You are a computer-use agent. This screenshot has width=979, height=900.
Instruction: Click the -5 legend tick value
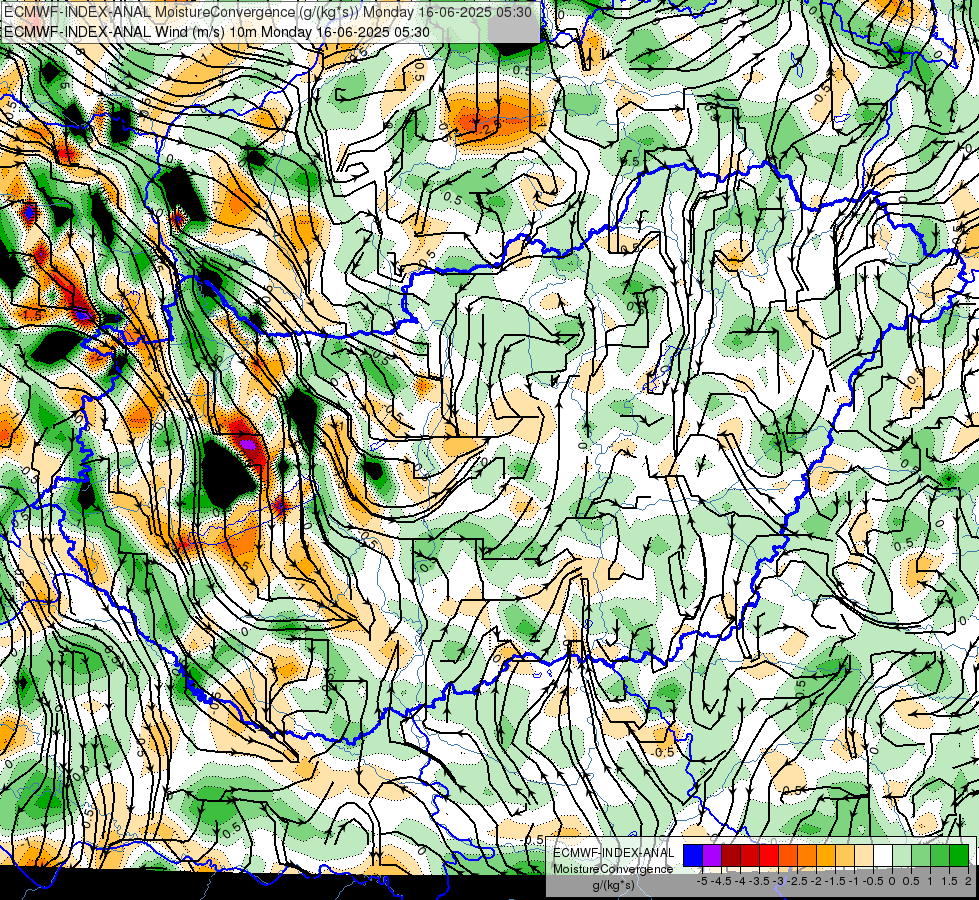click(x=702, y=881)
